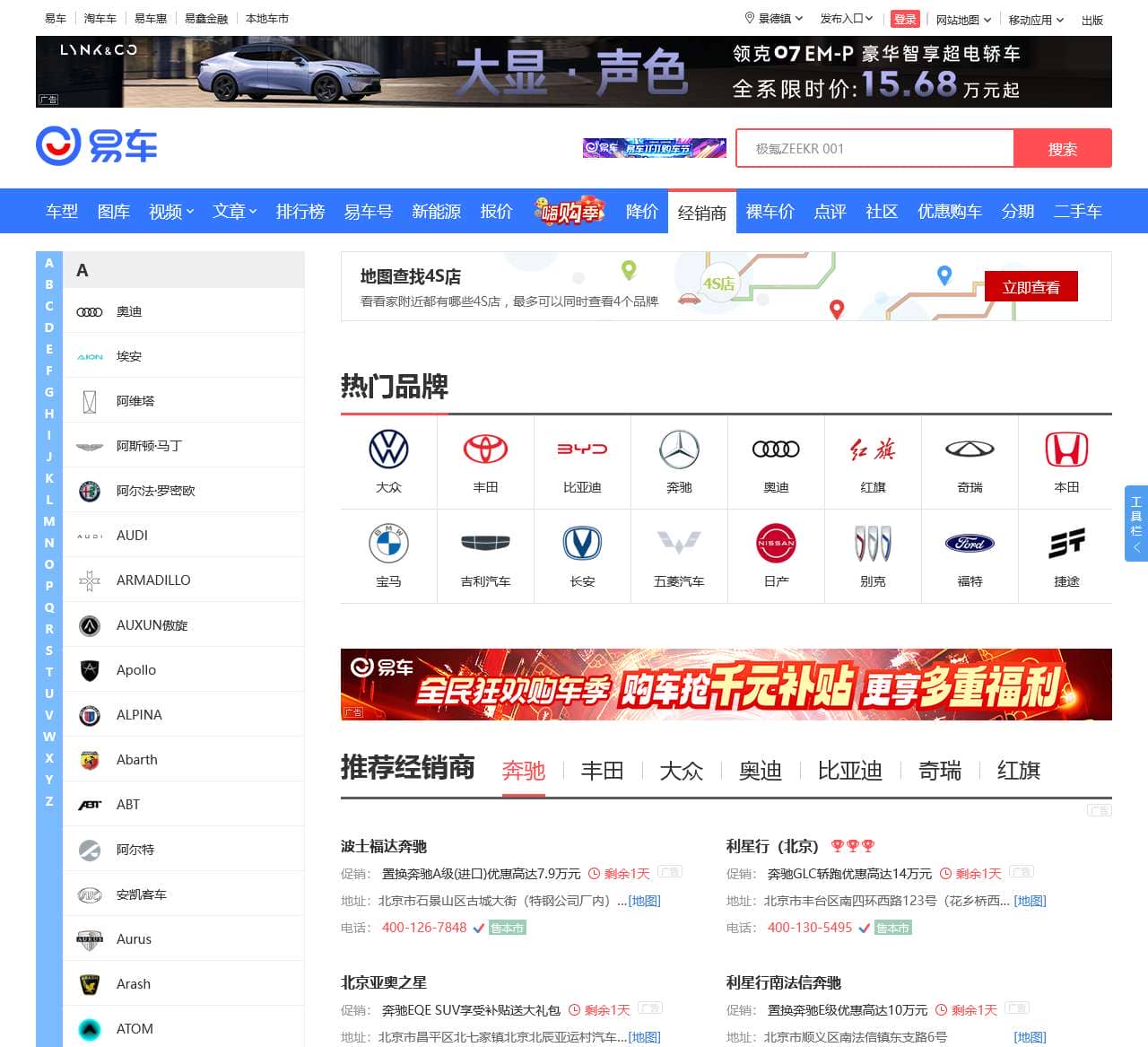Select ARMADILLO in the brand list
Image resolution: width=1148 pixels, height=1047 pixels.
tap(183, 580)
